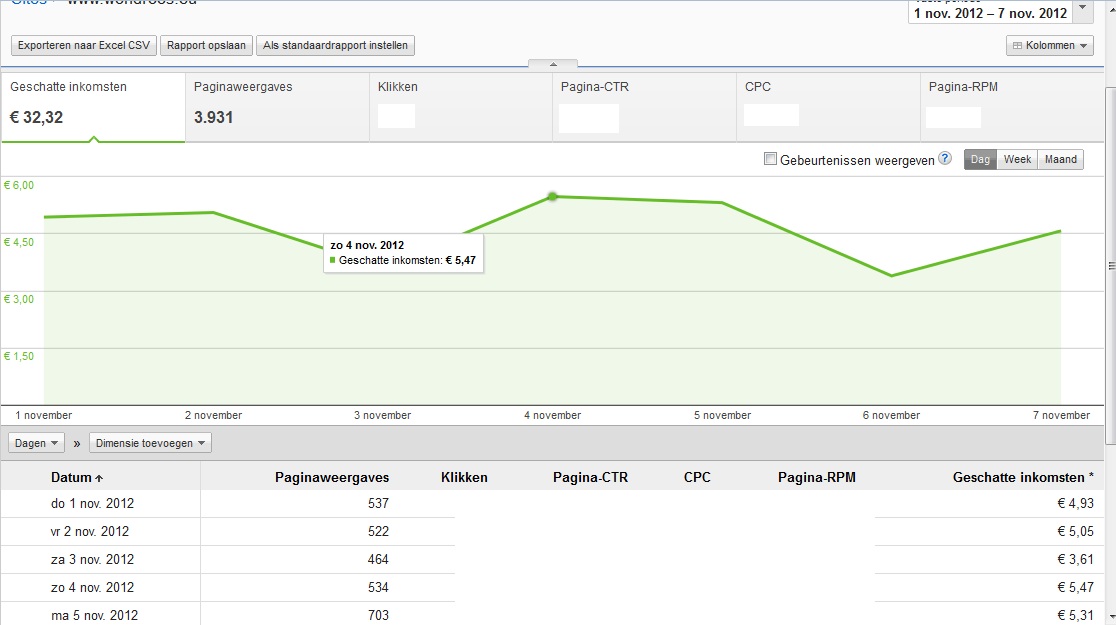Click the € 6,00 y-axis label
This screenshot has height=625, width=1116.
19,185
